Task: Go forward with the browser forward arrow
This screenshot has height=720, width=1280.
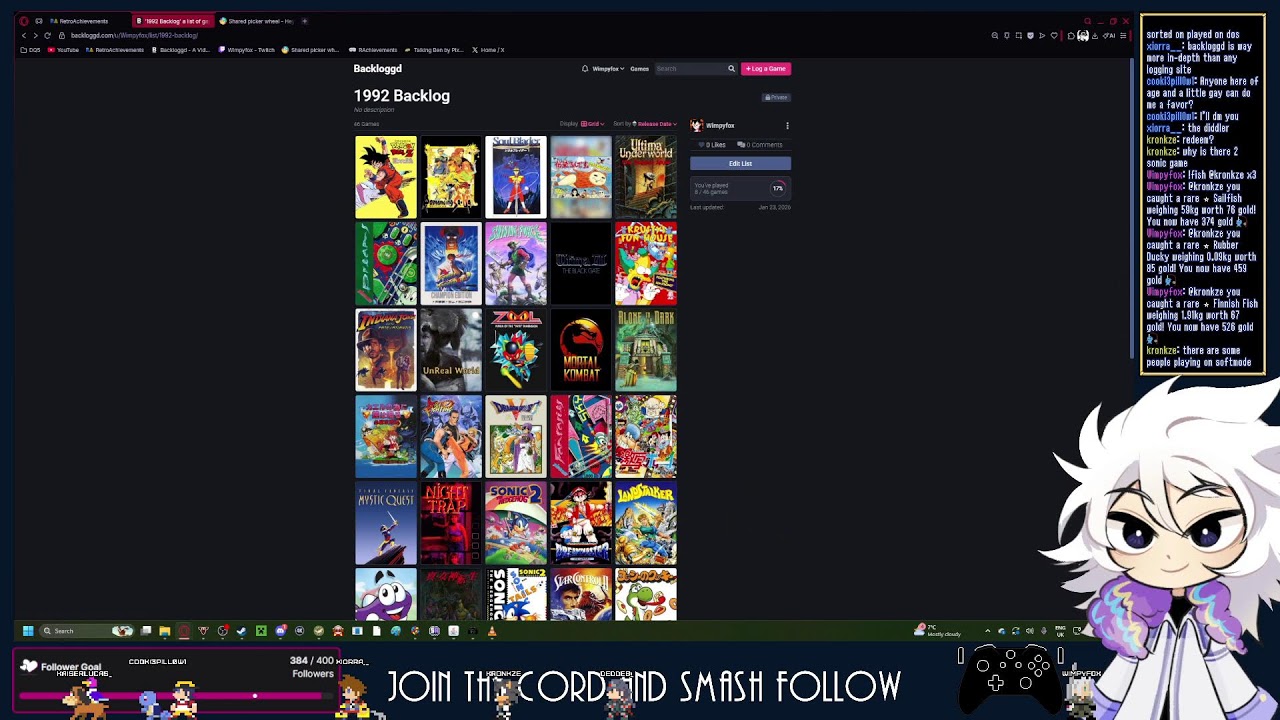Action: coord(35,36)
